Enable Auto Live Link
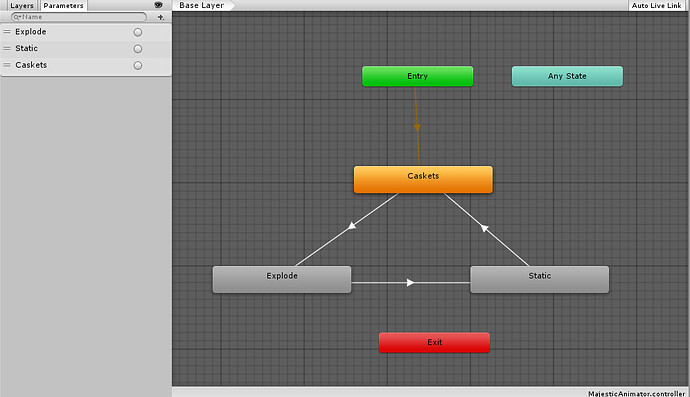Screen dimensions: 690x397 [656, 5]
